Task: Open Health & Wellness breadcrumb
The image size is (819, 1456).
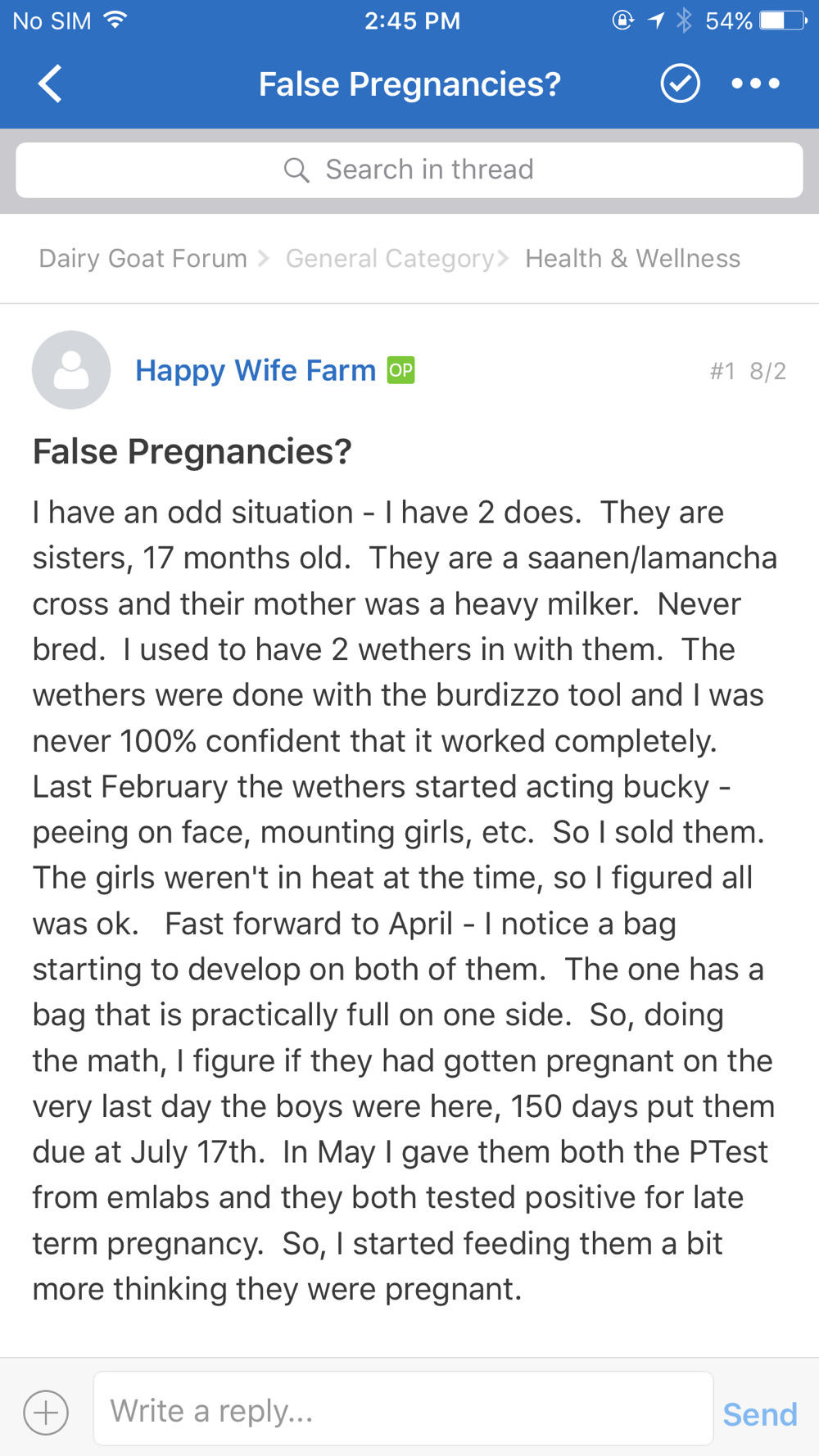Action: tap(632, 259)
